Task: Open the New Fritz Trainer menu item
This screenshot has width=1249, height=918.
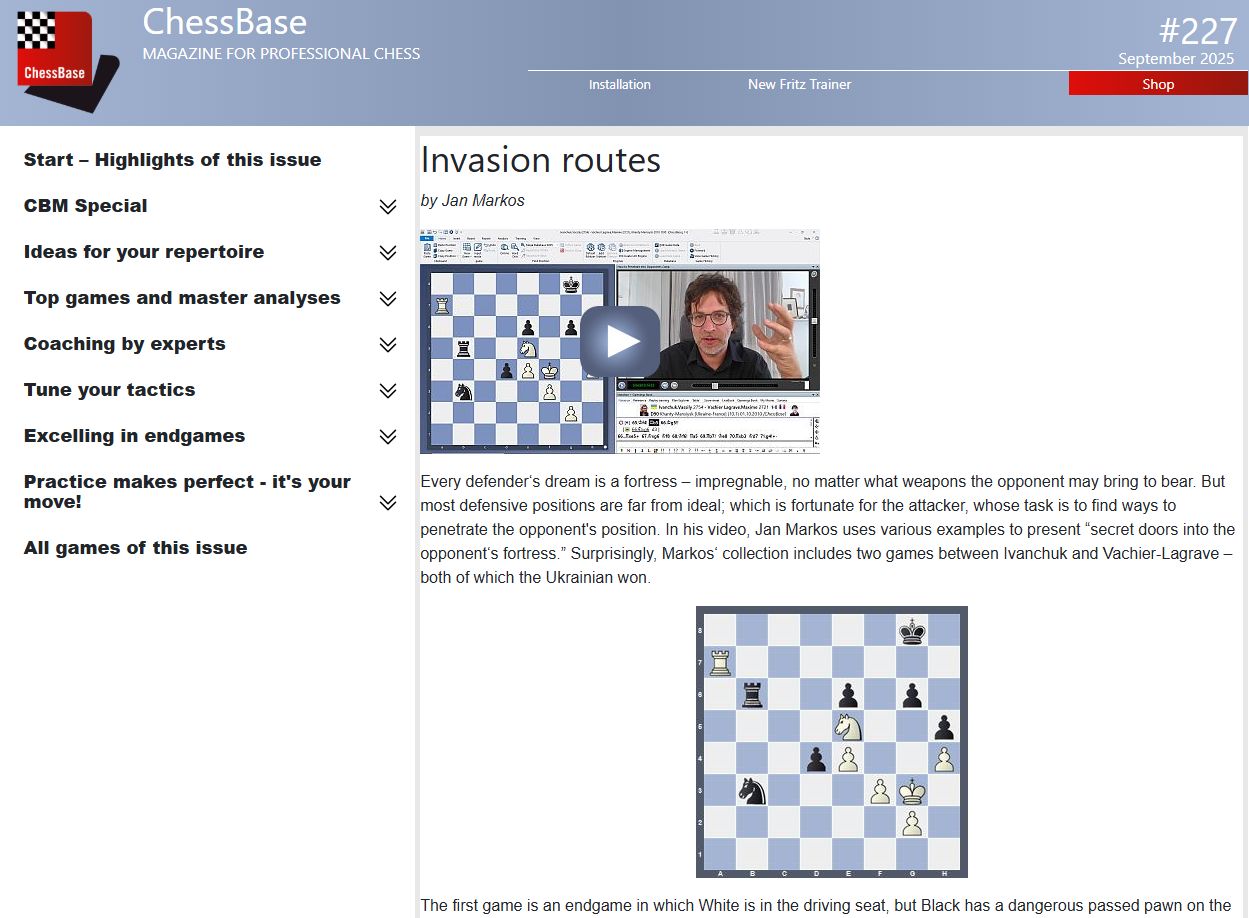Action: 799,85
